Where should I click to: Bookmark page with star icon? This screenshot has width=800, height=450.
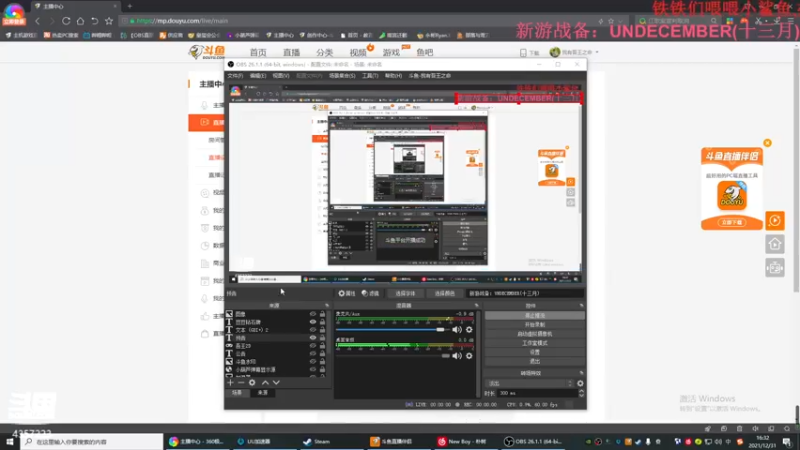tap(109, 21)
